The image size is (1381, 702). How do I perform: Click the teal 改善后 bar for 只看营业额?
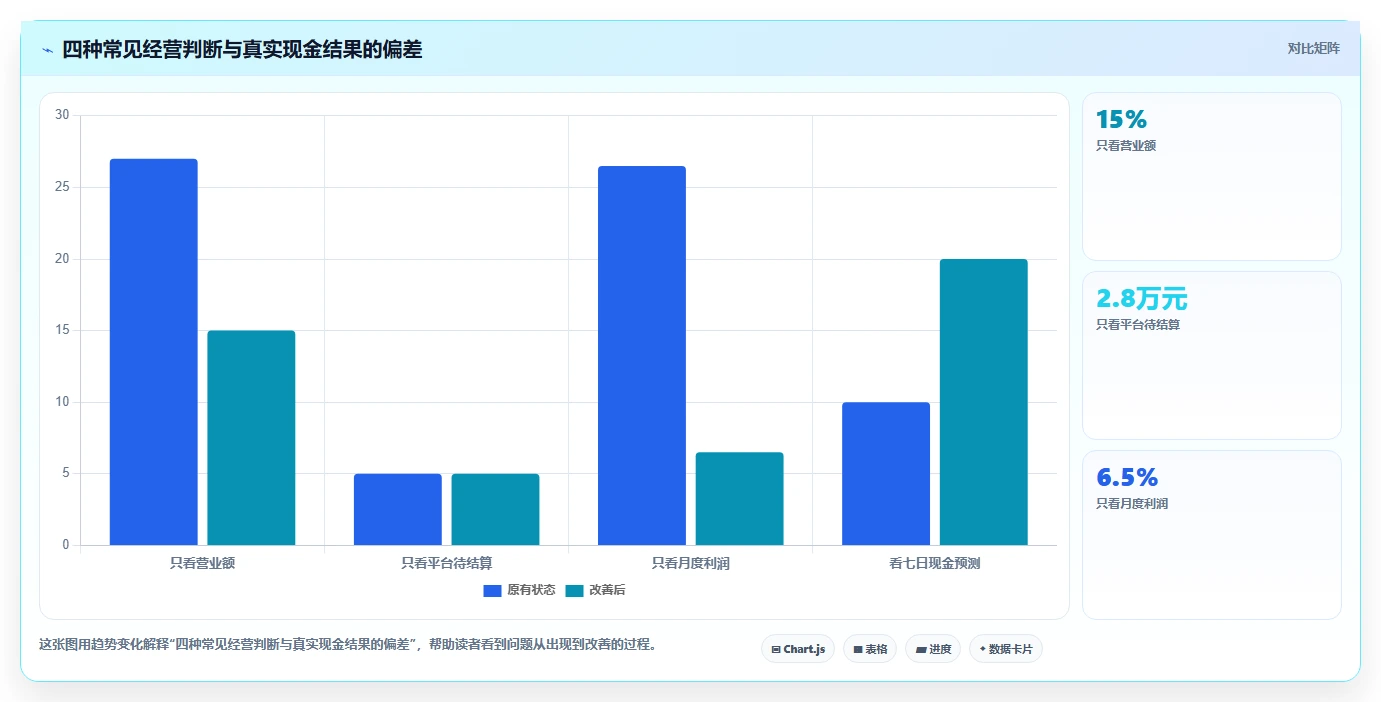pos(251,438)
